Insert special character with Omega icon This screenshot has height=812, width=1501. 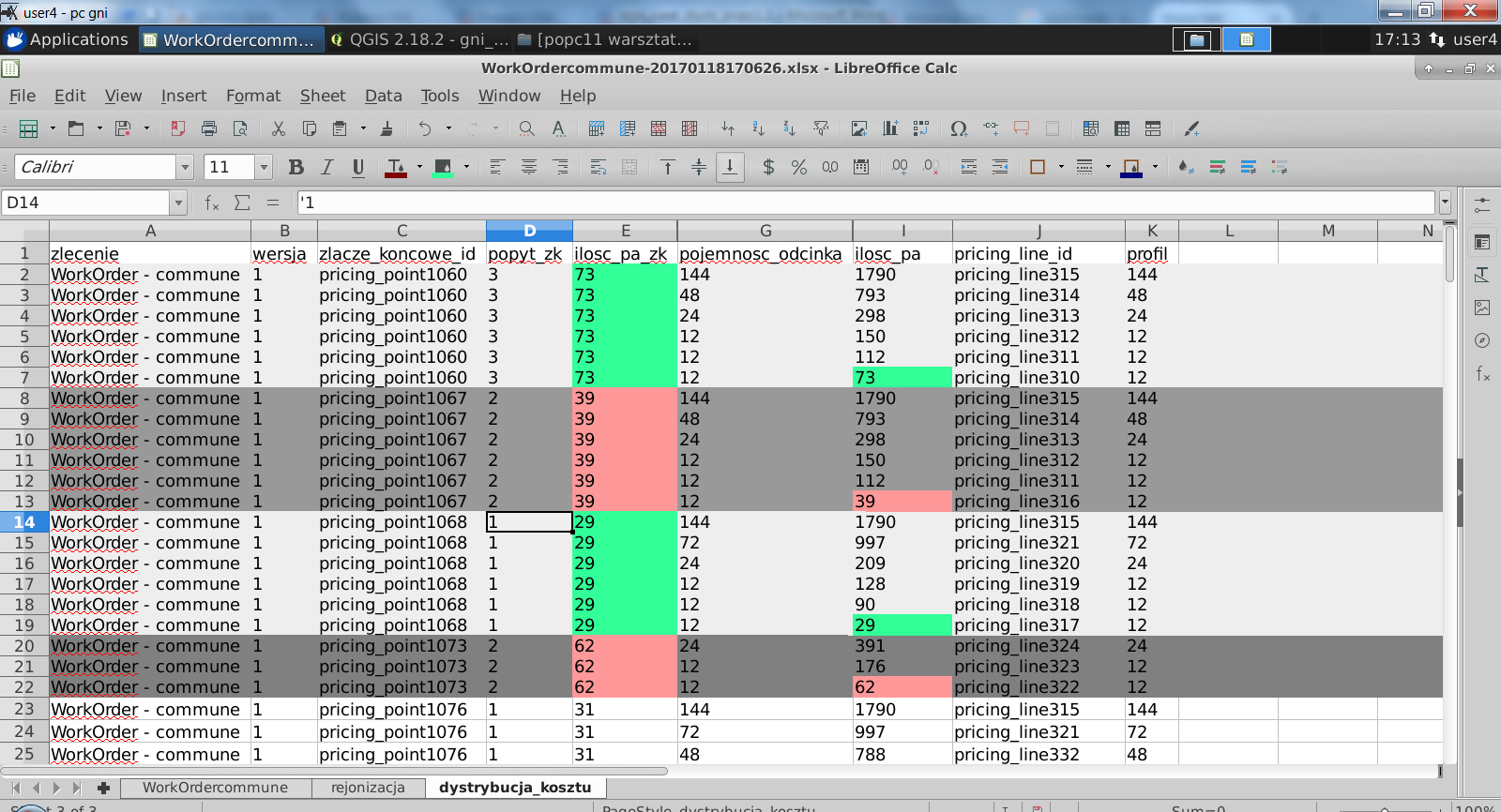coord(958,128)
